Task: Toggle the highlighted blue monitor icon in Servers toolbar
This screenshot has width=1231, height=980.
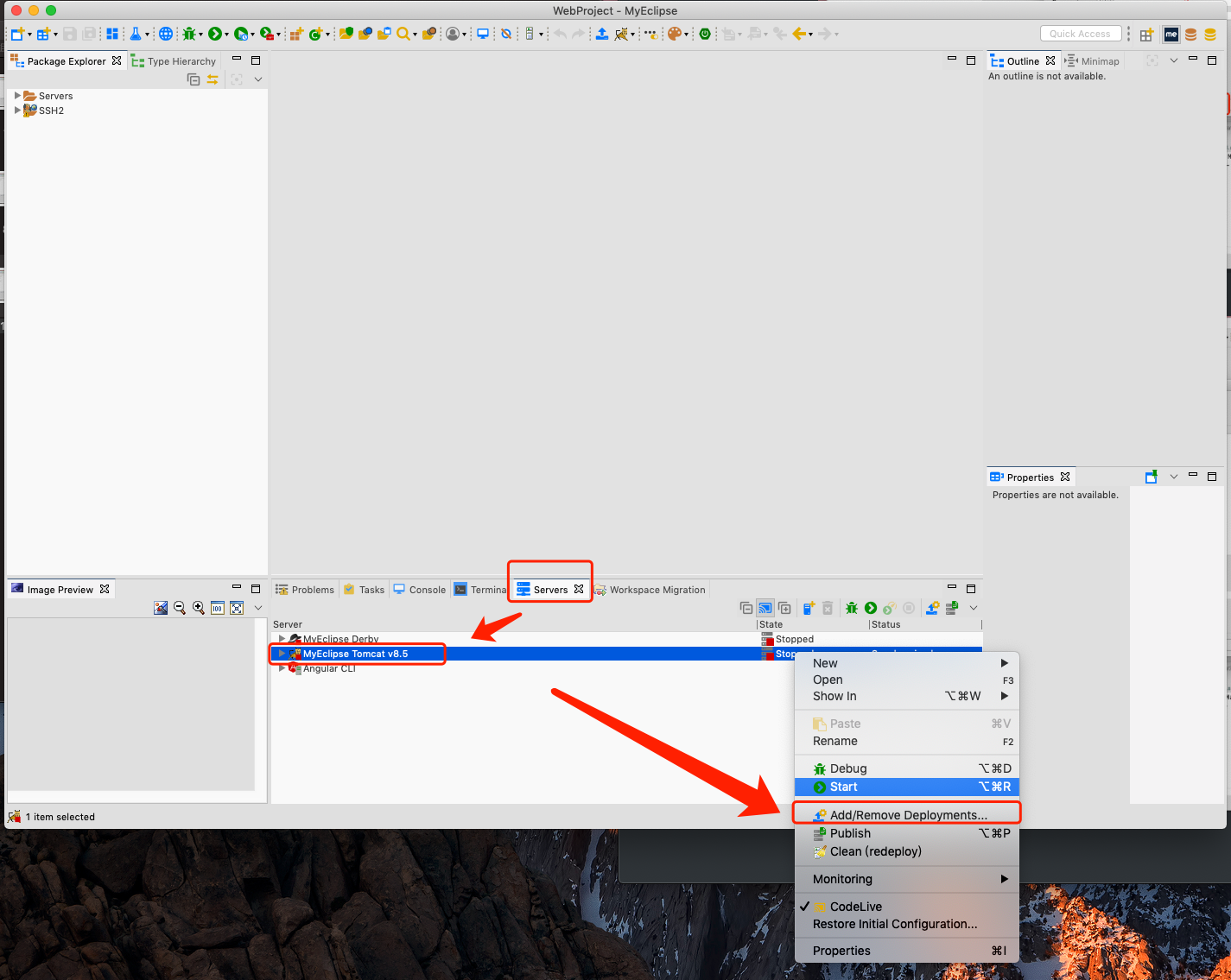Action: (765, 608)
